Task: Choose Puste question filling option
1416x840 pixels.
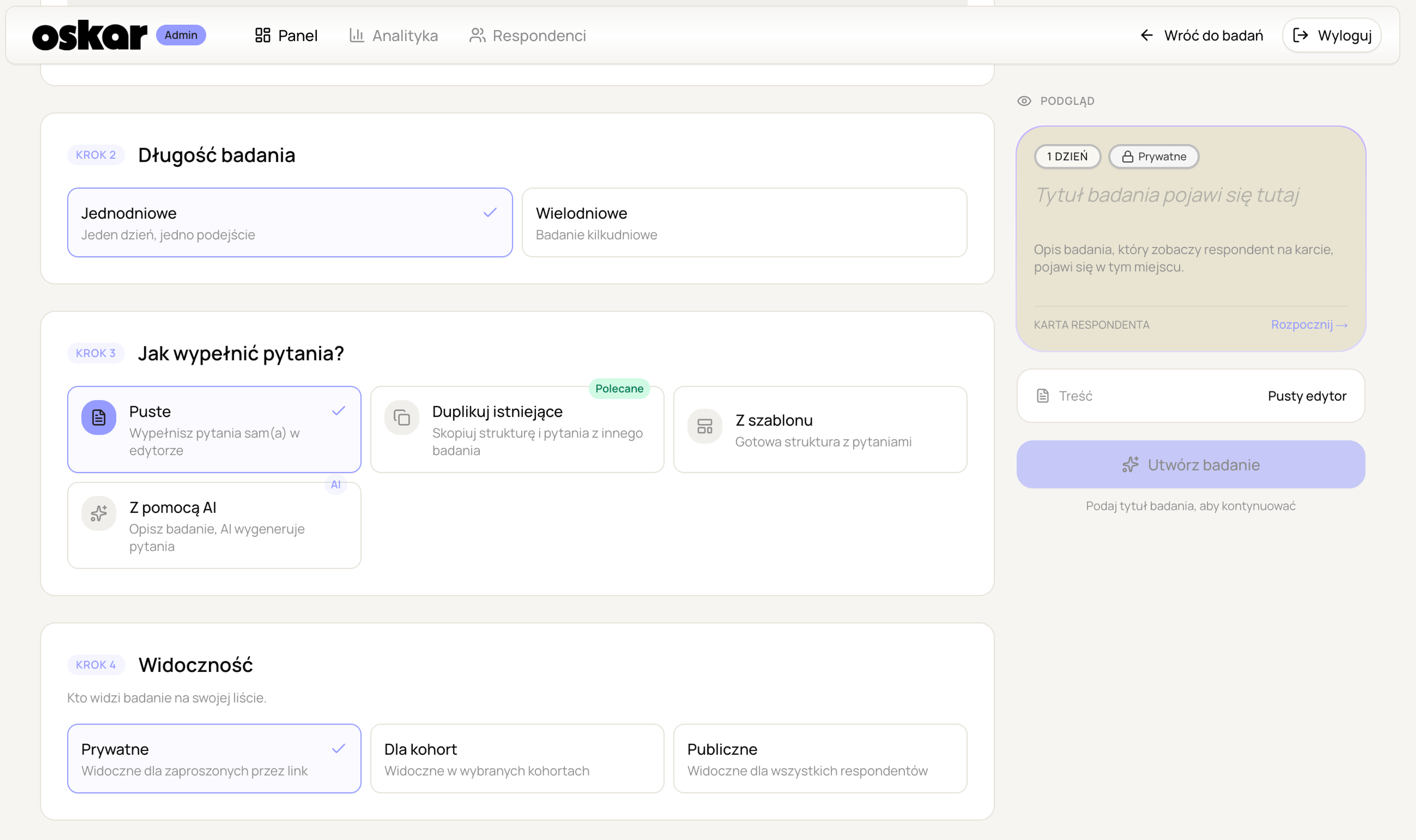Action: [214, 430]
